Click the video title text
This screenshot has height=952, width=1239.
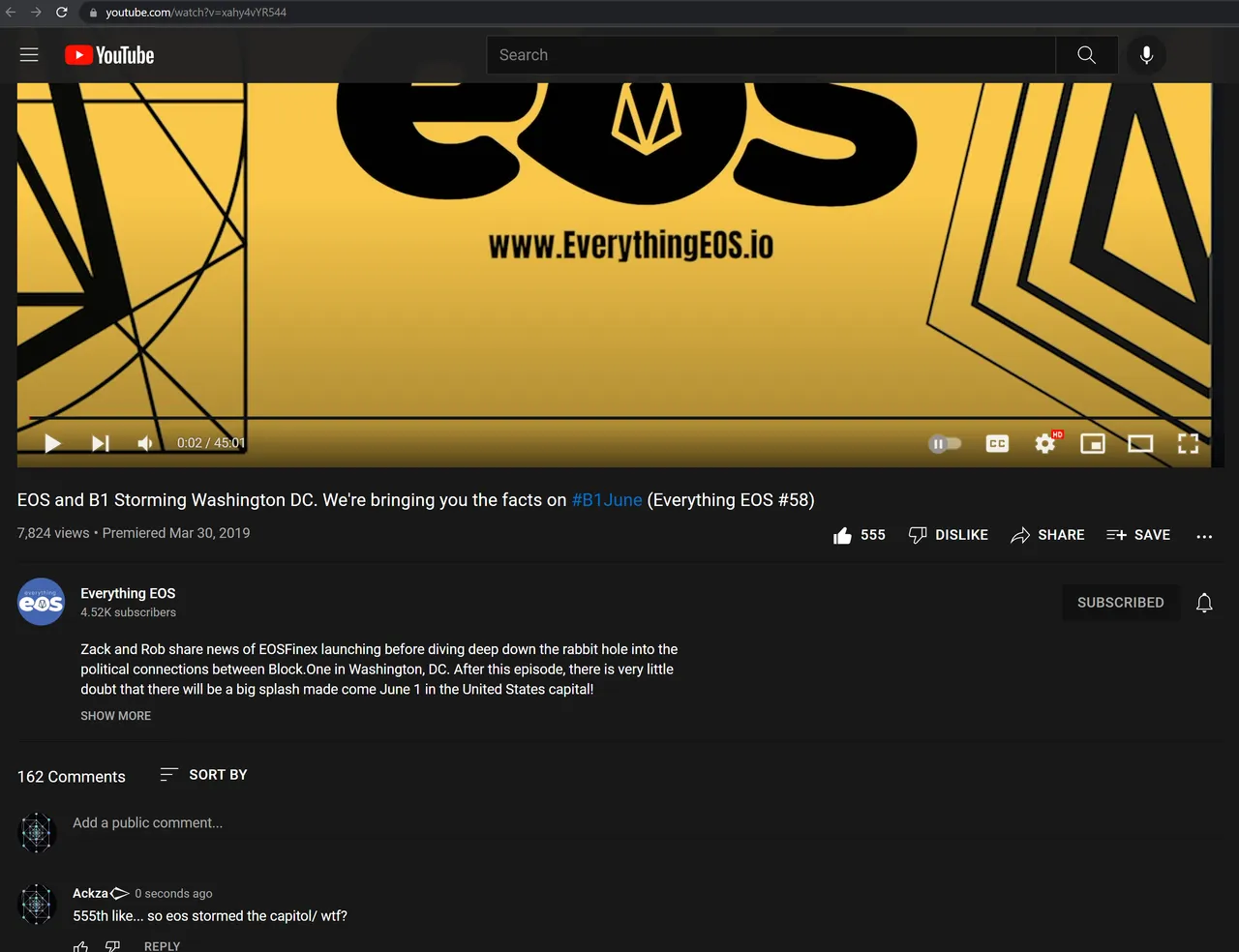(416, 500)
